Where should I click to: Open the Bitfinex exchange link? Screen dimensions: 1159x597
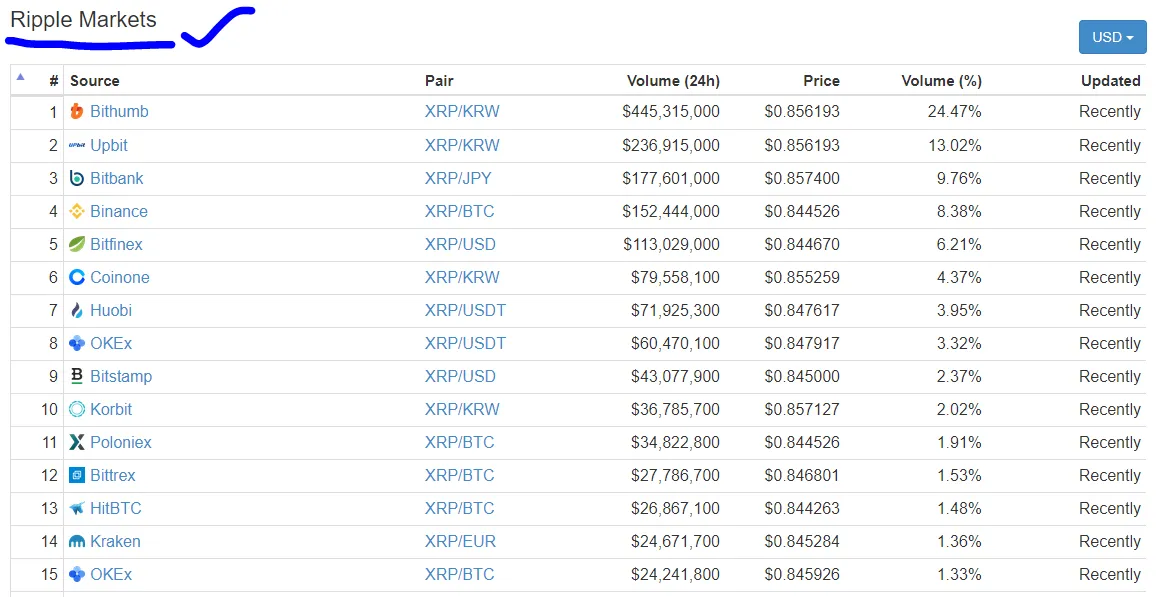[116, 245]
